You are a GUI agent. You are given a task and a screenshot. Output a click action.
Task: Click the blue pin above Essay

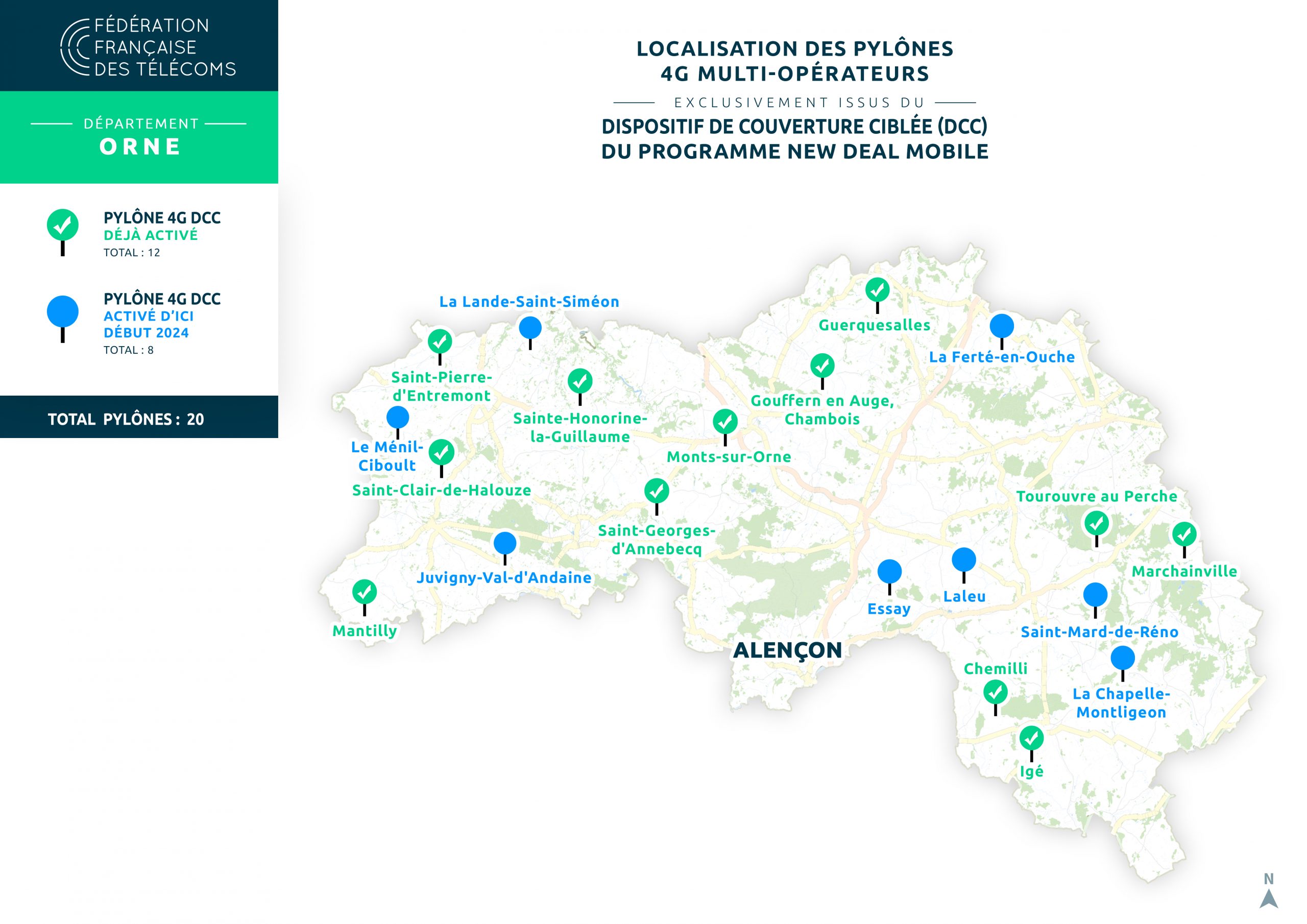889,576
